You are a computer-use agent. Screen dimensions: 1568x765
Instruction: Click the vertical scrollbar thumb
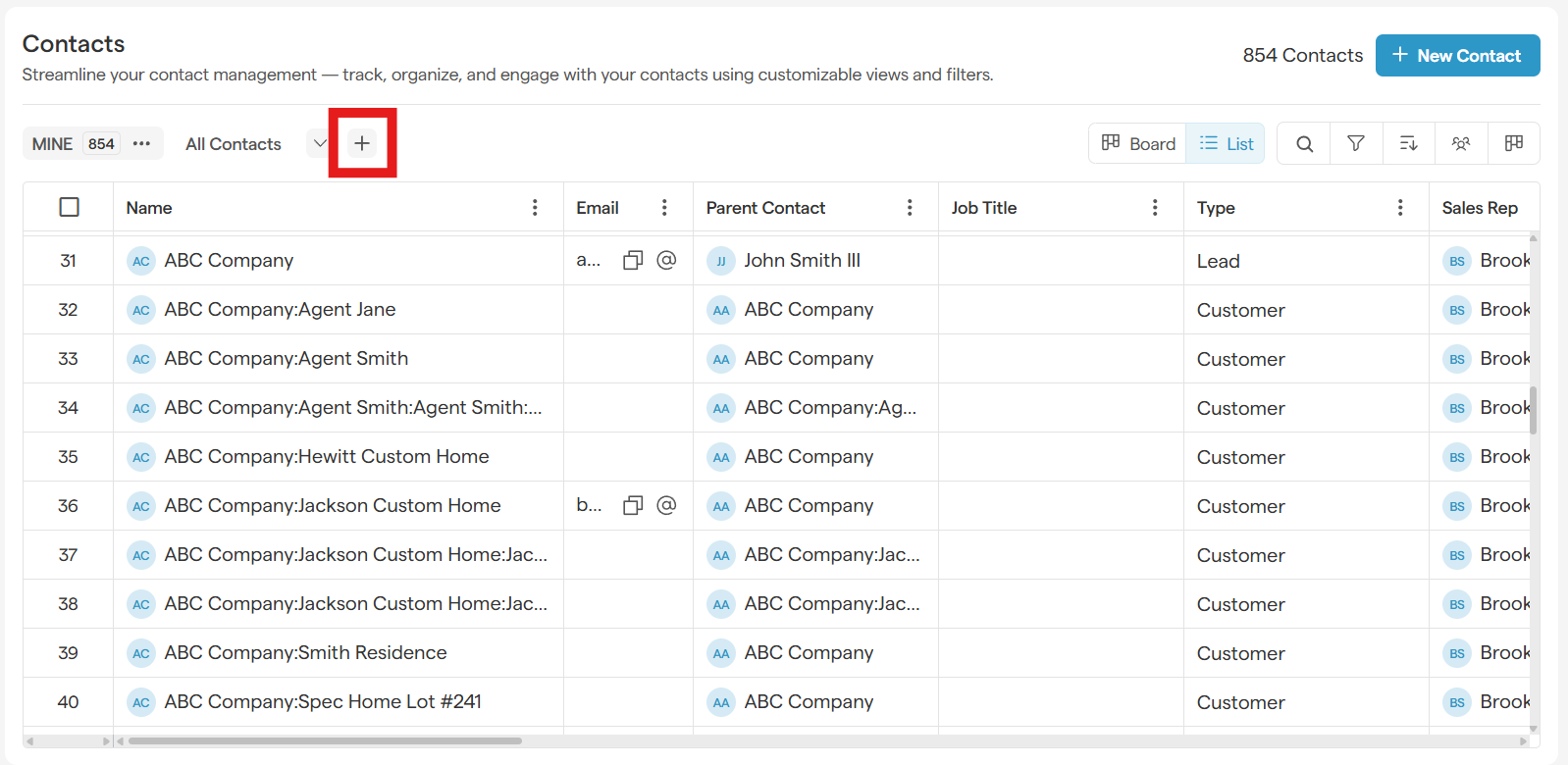pyautogui.click(x=1533, y=410)
